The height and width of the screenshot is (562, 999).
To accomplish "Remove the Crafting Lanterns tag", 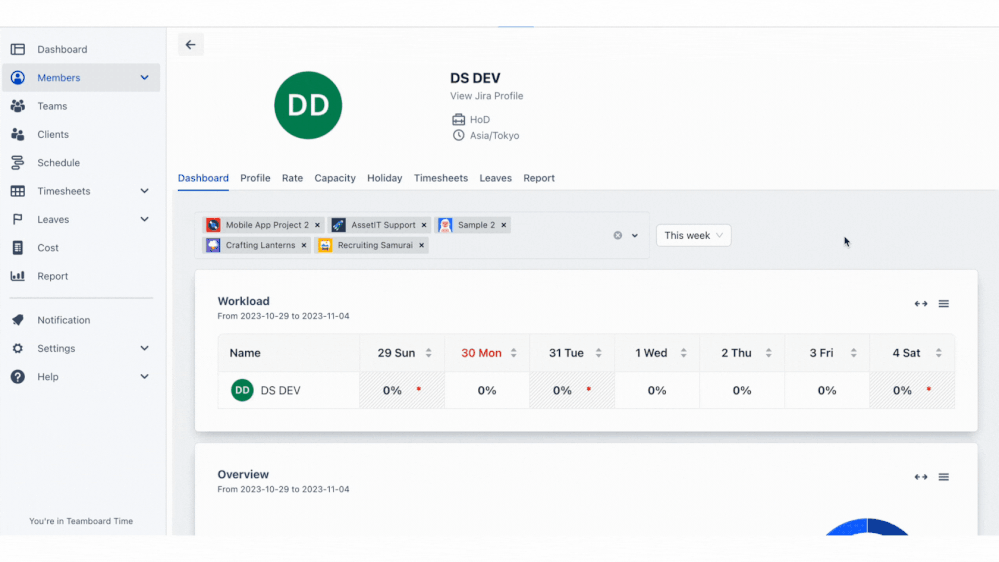I will 304,245.
